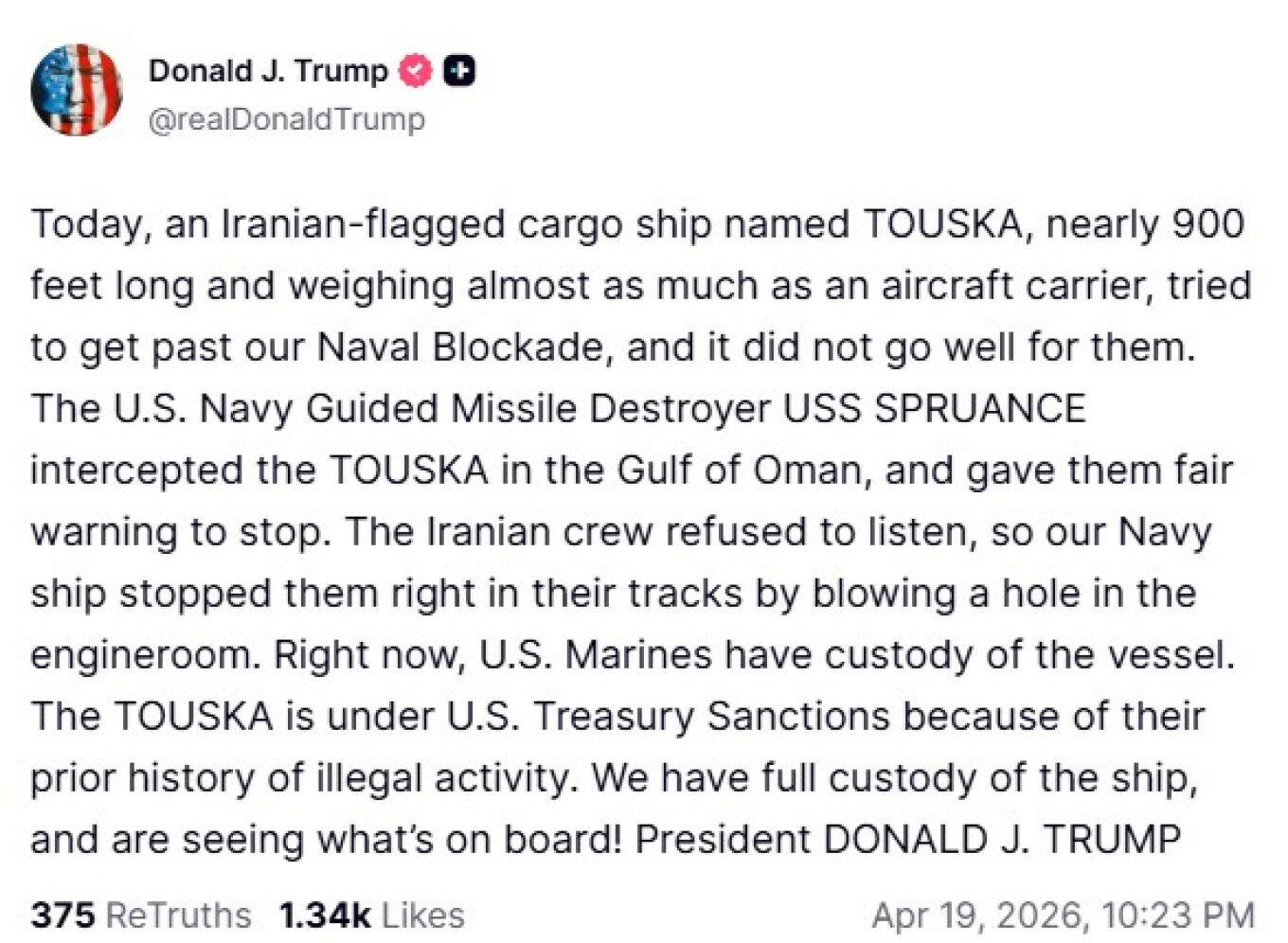Click the "Donald J. Trump" display name
The height and width of the screenshot is (943, 1288).
[268, 71]
